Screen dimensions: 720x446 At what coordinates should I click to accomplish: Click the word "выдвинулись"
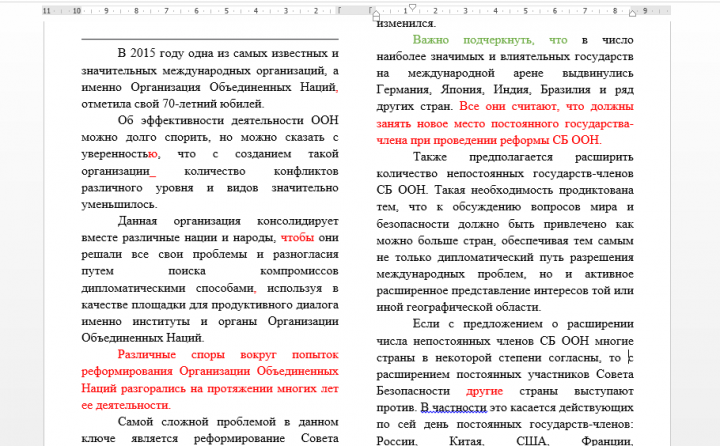point(598,73)
